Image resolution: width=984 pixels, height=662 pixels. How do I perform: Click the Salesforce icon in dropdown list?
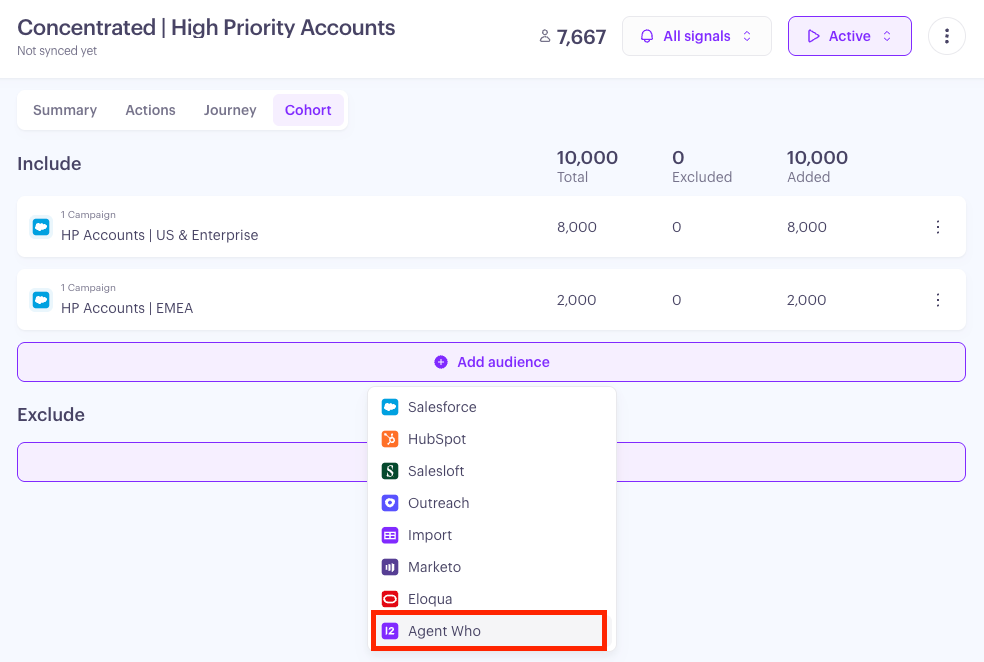click(390, 407)
